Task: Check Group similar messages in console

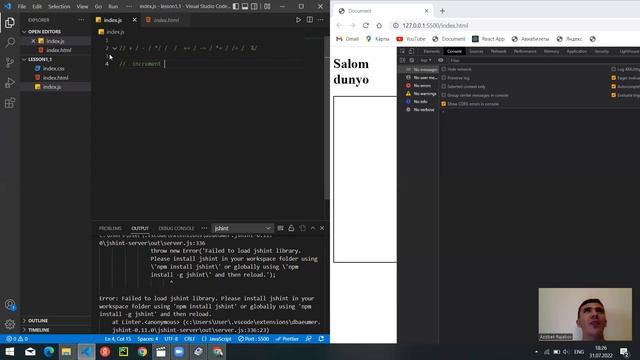Action: [x=444, y=95]
